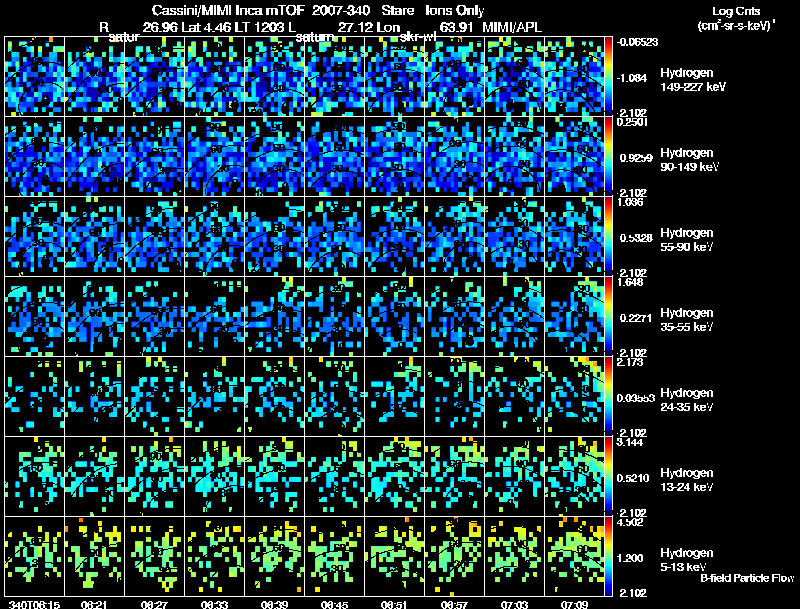Click the '26.96' value in the header
The width and height of the screenshot is (800, 609).
click(x=160, y=27)
